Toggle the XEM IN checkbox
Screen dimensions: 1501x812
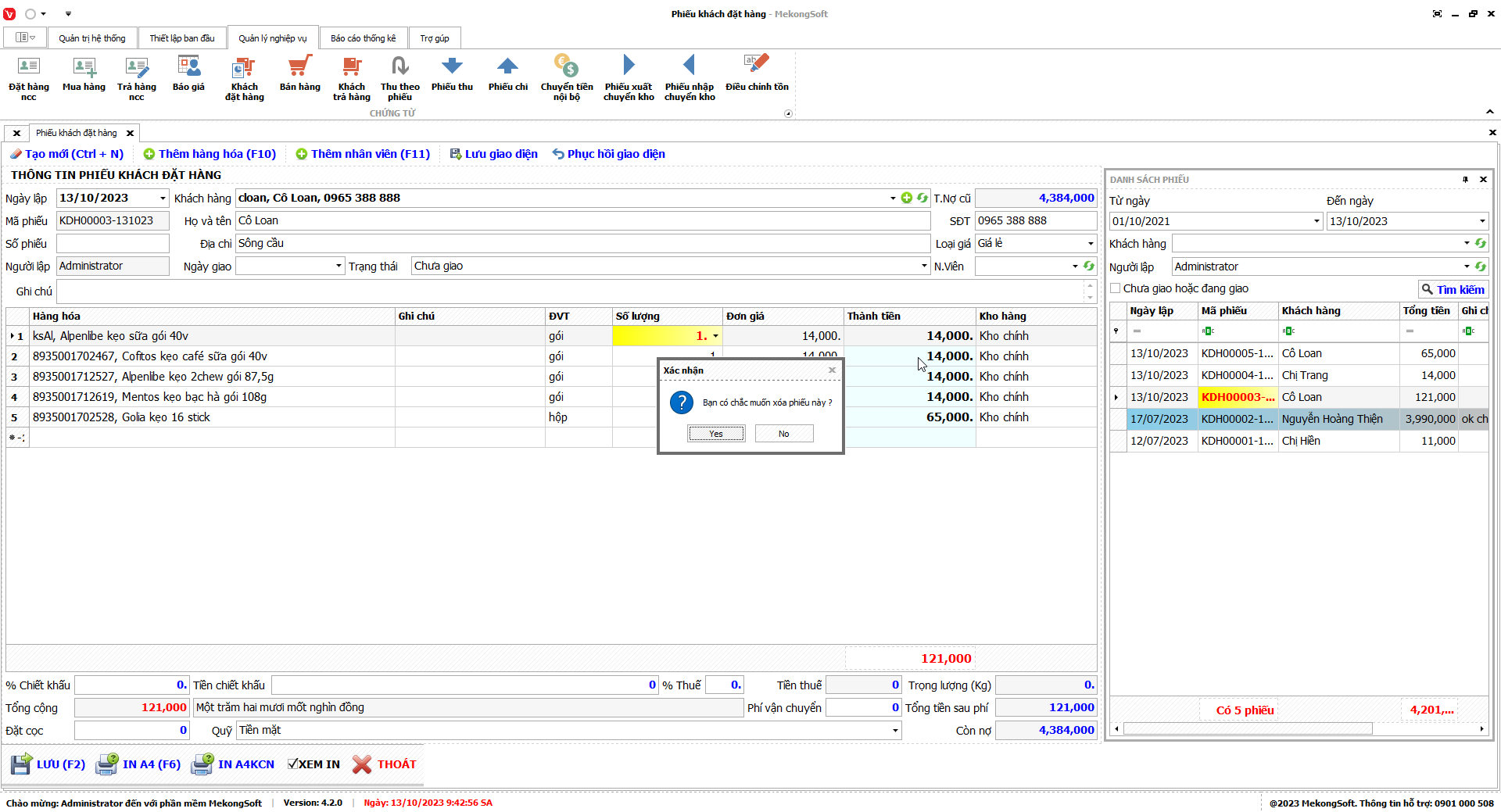(x=293, y=764)
